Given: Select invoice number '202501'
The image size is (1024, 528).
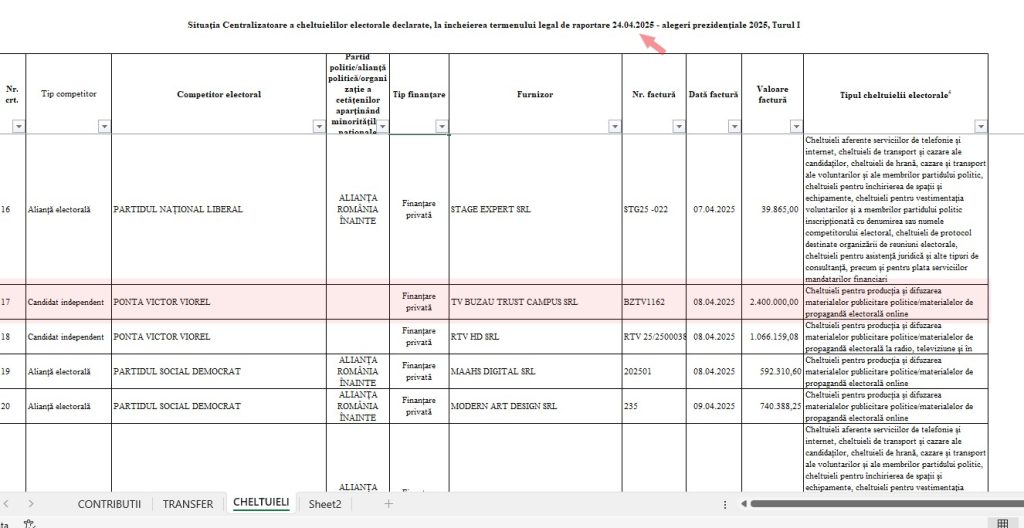Looking at the screenshot, I should [654, 371].
